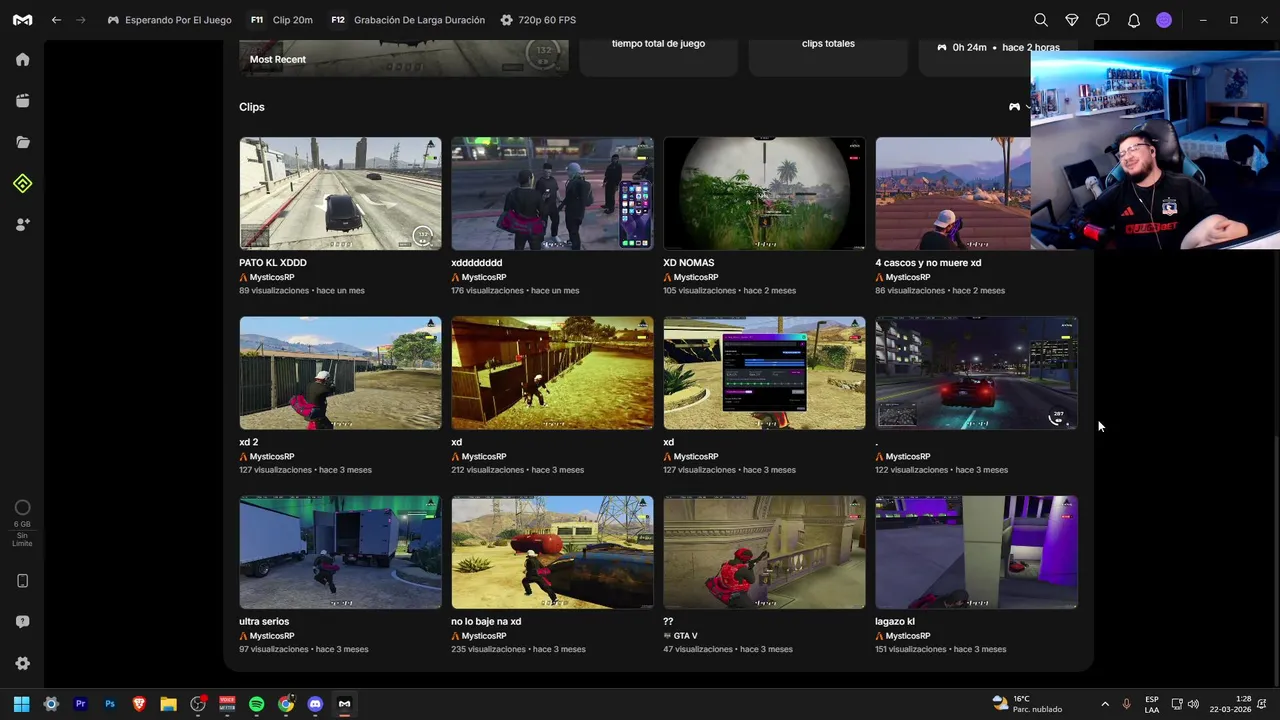Screen dimensions: 1280x720
Task: Open the messages chat icon
Action: (x=1103, y=20)
